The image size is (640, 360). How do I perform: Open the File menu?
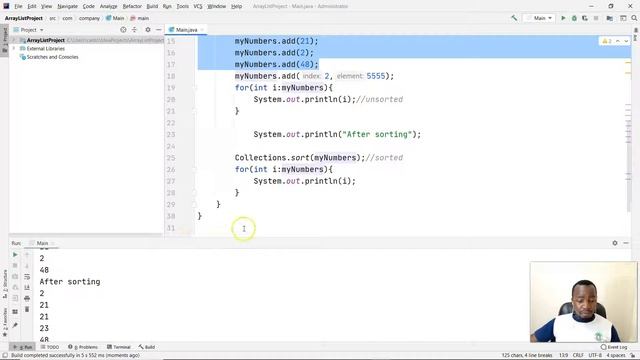pos(18,6)
